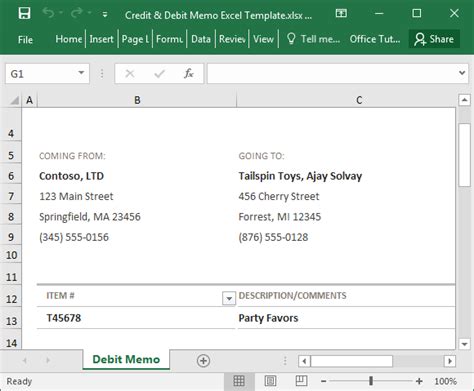Switch to Page Break Preview icon

(301, 381)
